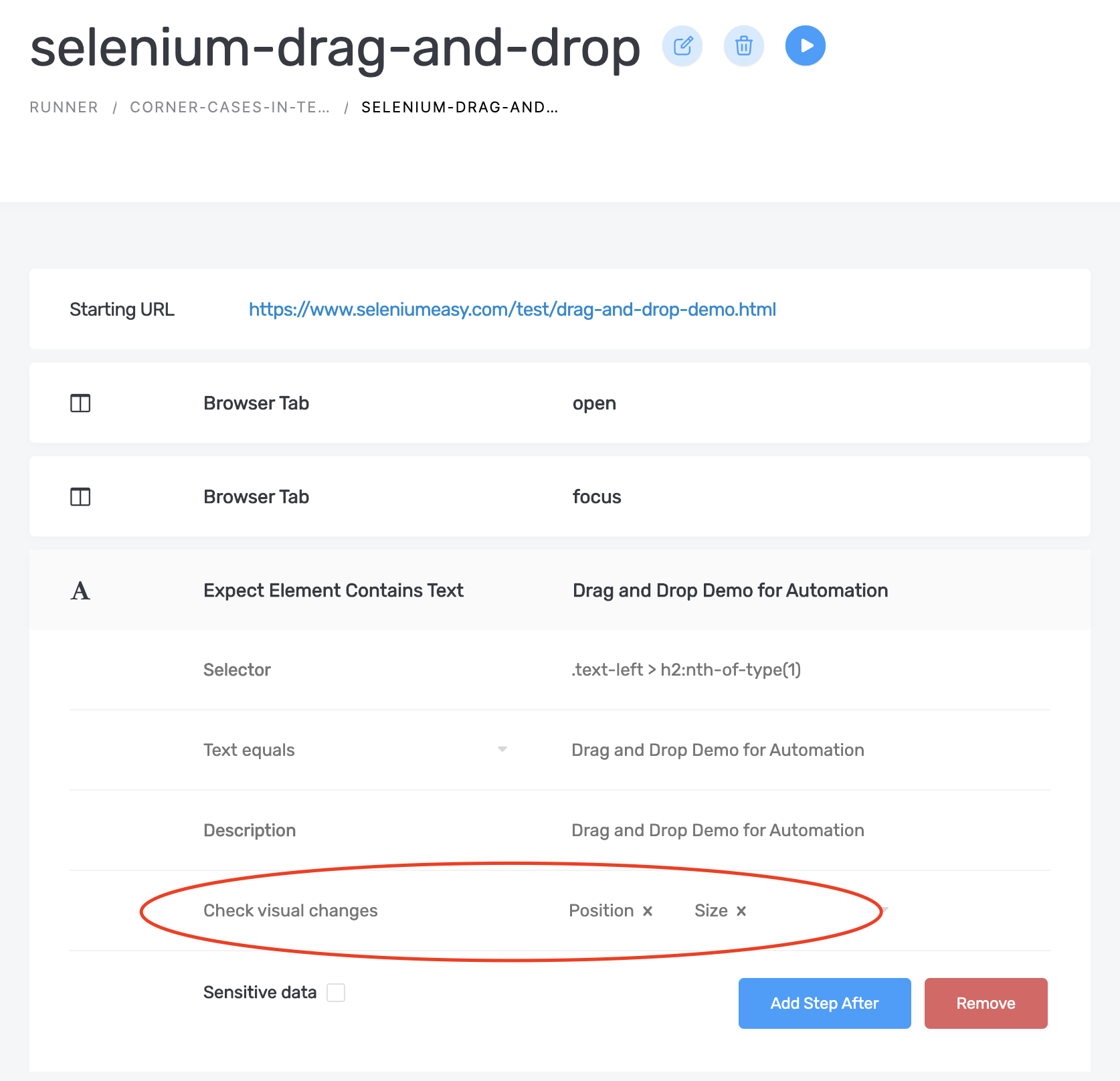1120x1081 pixels.
Task: Click the Browser Tab focus step icon
Action: (x=80, y=497)
